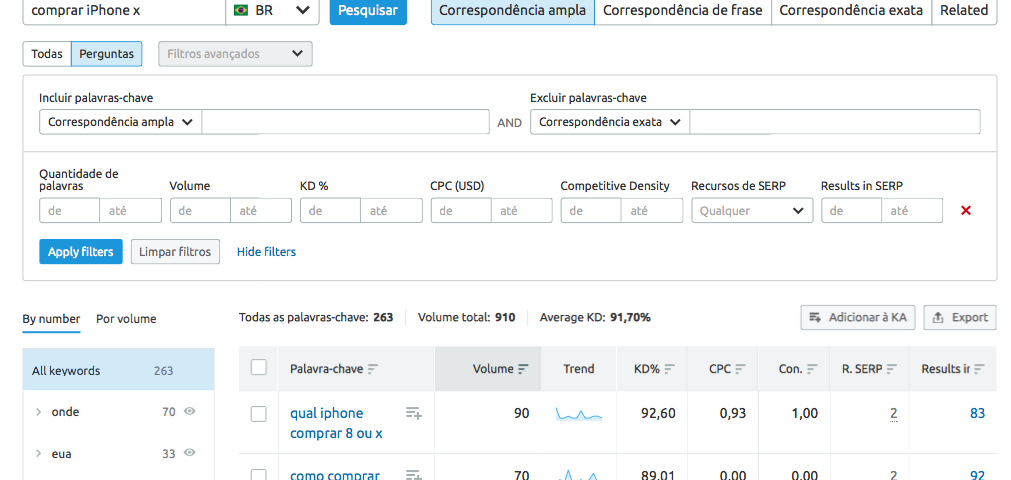Switch to Correspondência de frase tab

coord(683,10)
